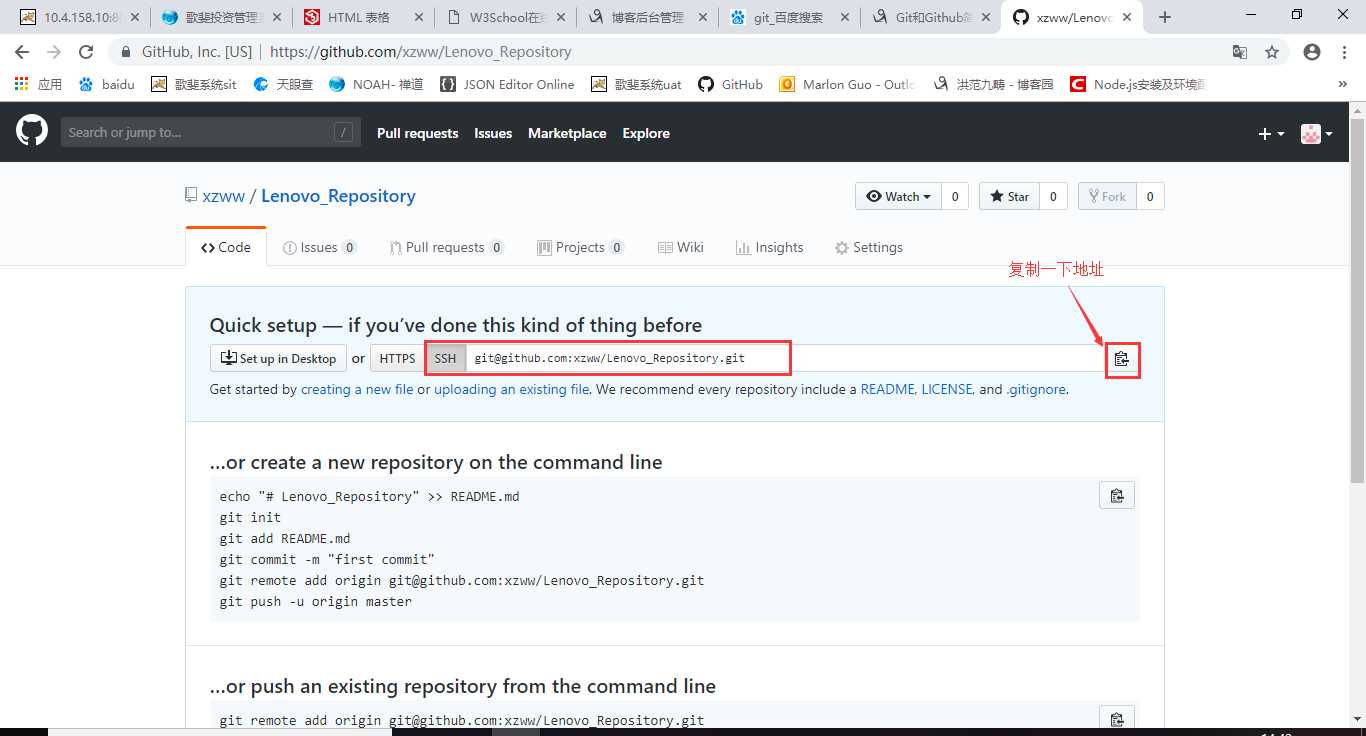Select SSH protocol toggle
Screen dimensions: 1366x736
pos(445,358)
